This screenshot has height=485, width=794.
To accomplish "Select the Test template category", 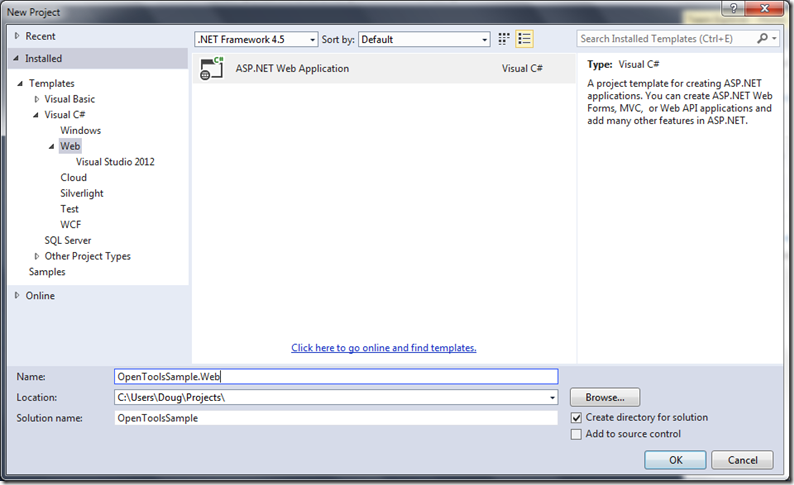I will click(69, 209).
